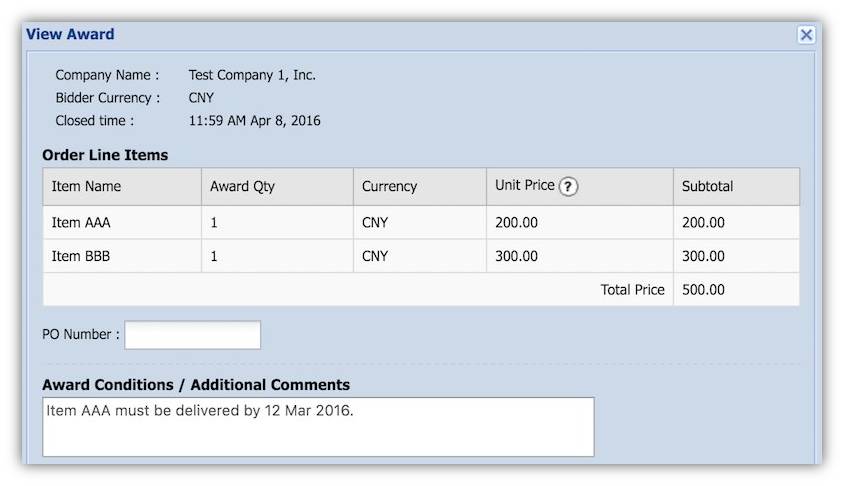Click the Unit Price column header text
This screenshot has width=844, height=486.
tap(524, 186)
